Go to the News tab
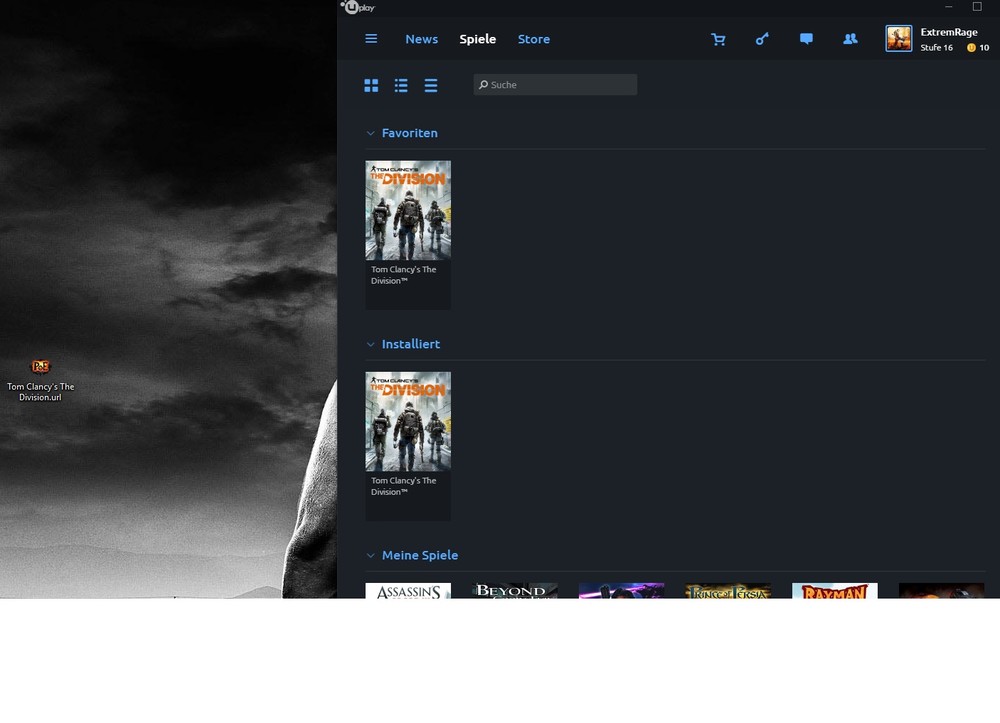 tap(421, 39)
